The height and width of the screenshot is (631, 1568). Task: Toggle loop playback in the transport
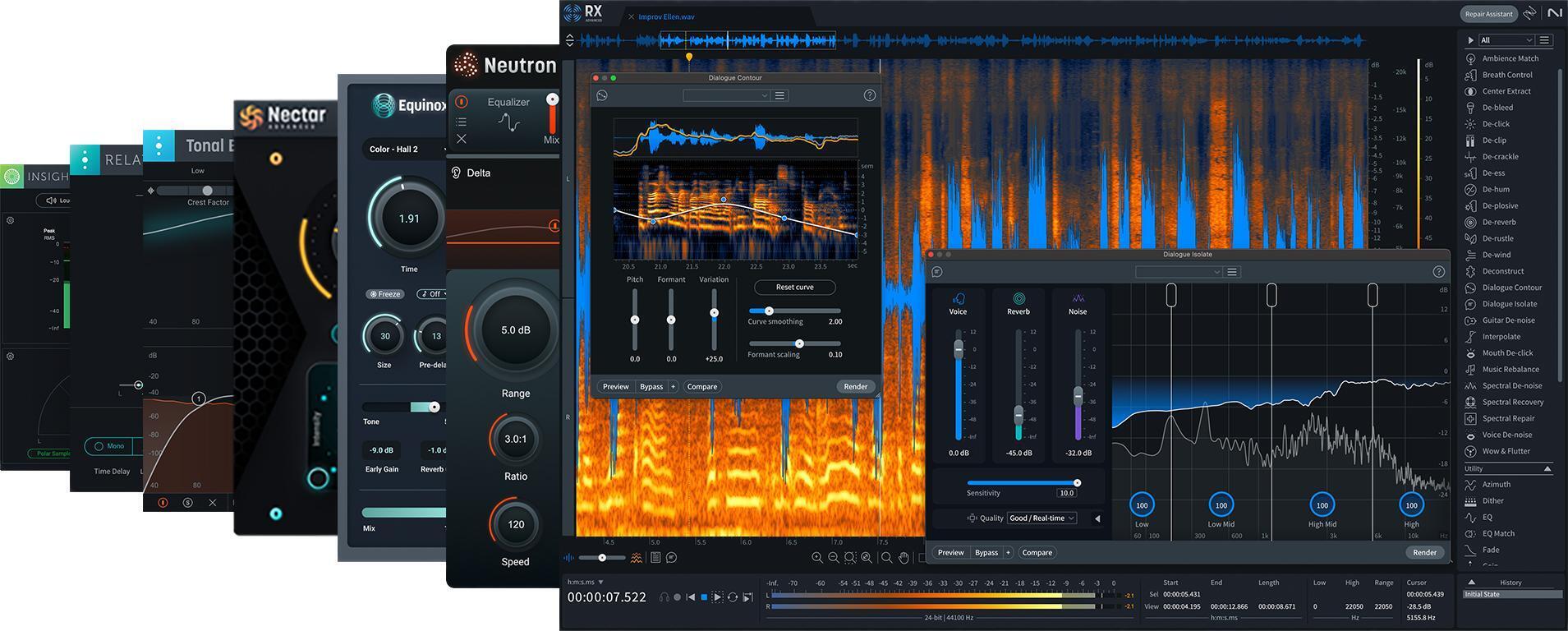[x=732, y=597]
